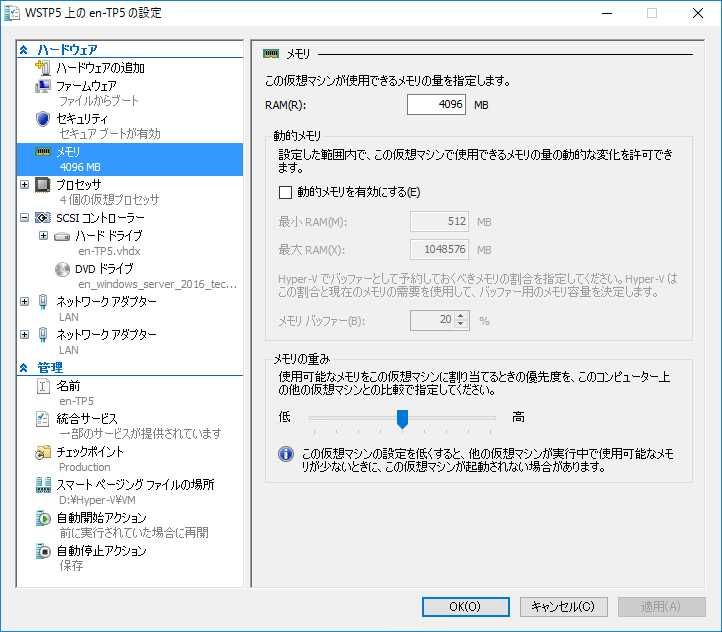Viewport: 722px width, 632px height.
Task: Select the SCSI コントローラー icon
Action: pyautogui.click(x=43, y=218)
